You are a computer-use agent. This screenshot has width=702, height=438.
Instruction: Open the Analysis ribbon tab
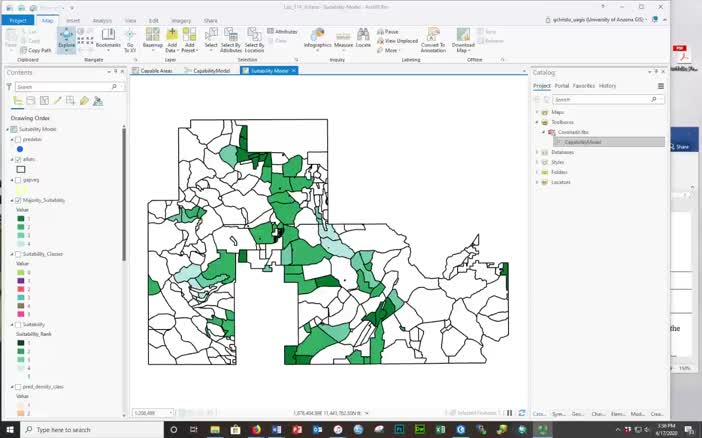coord(102,20)
